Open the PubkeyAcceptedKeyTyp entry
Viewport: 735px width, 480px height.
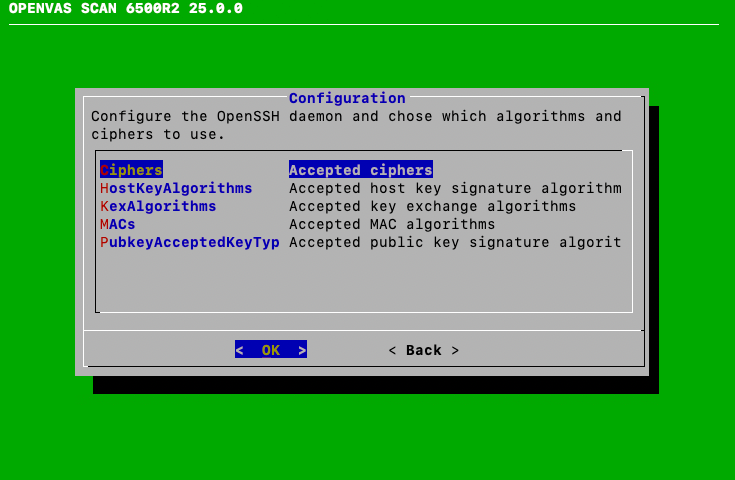click(x=190, y=242)
